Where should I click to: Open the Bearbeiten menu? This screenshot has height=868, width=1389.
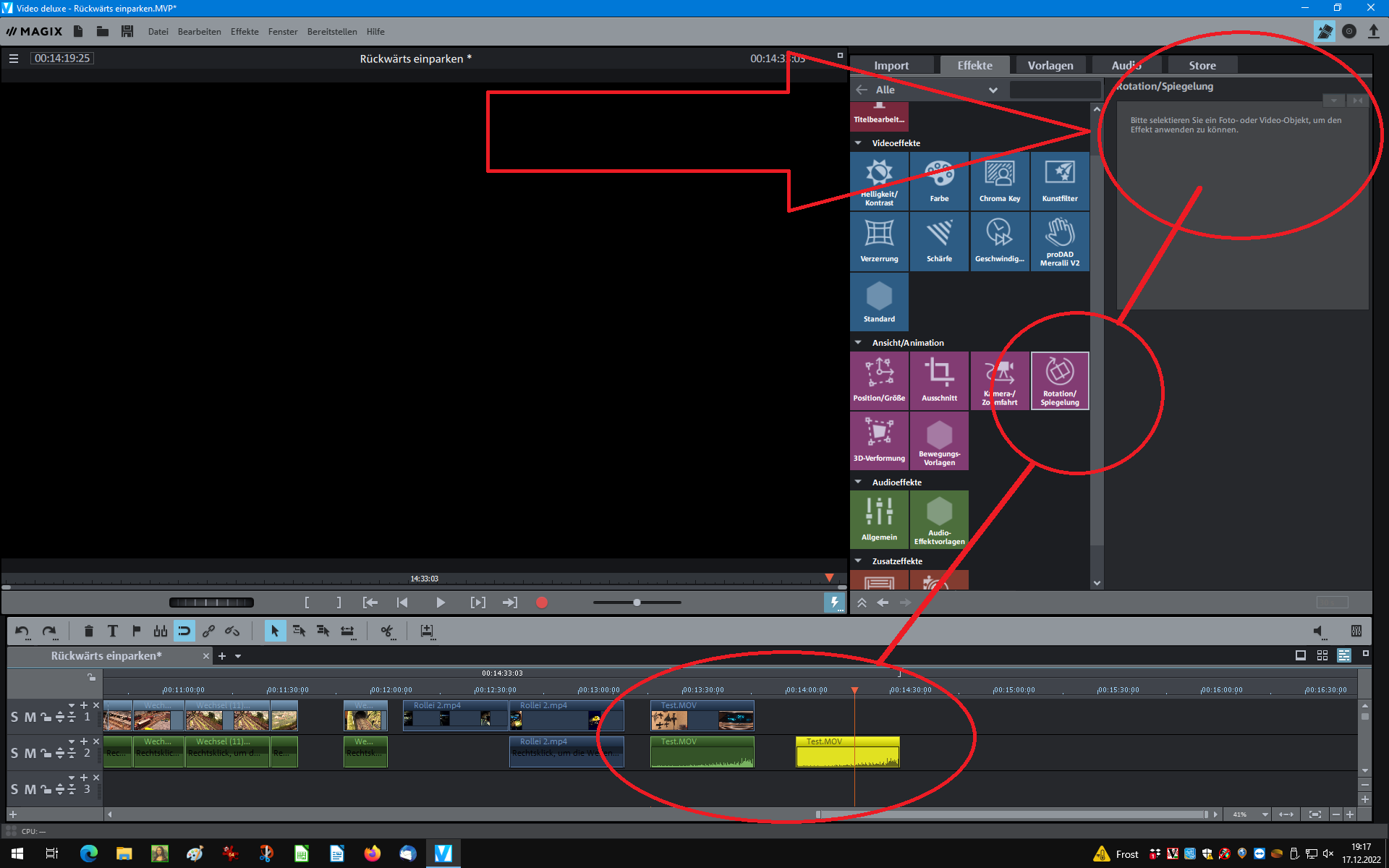(199, 32)
